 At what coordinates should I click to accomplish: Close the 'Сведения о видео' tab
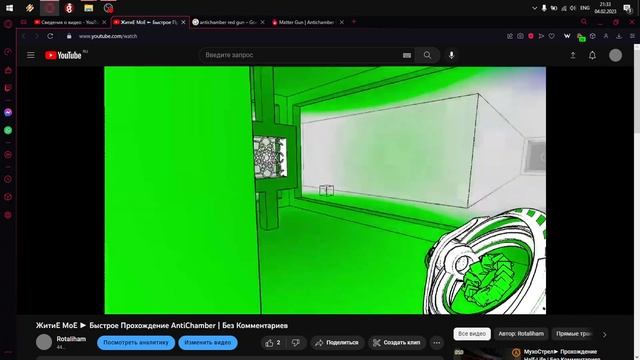[x=104, y=22]
